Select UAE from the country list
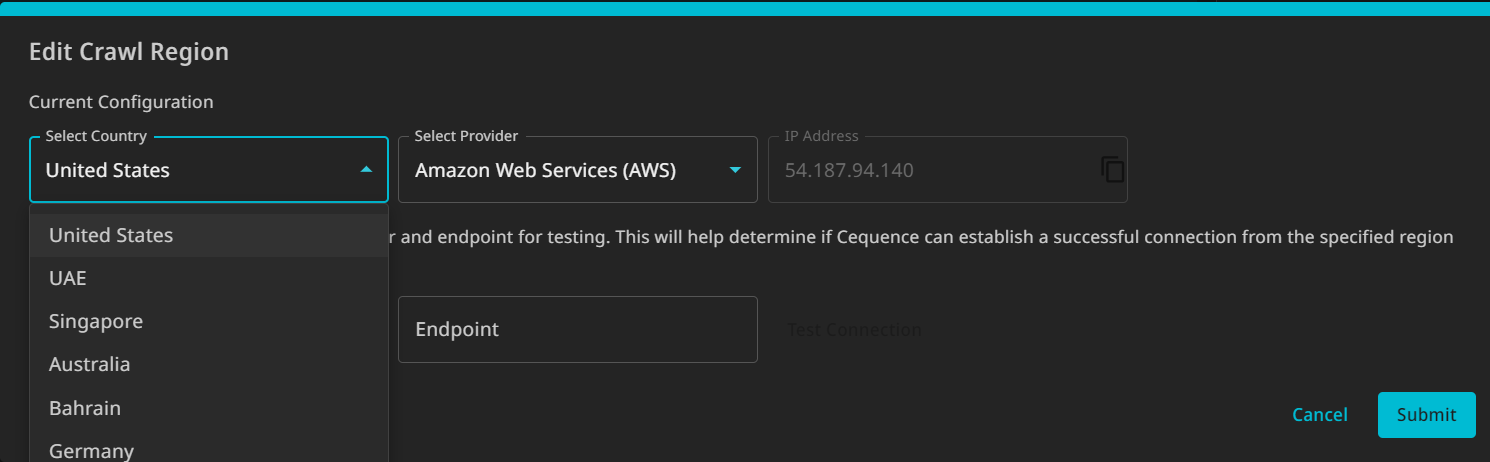 tap(209, 278)
